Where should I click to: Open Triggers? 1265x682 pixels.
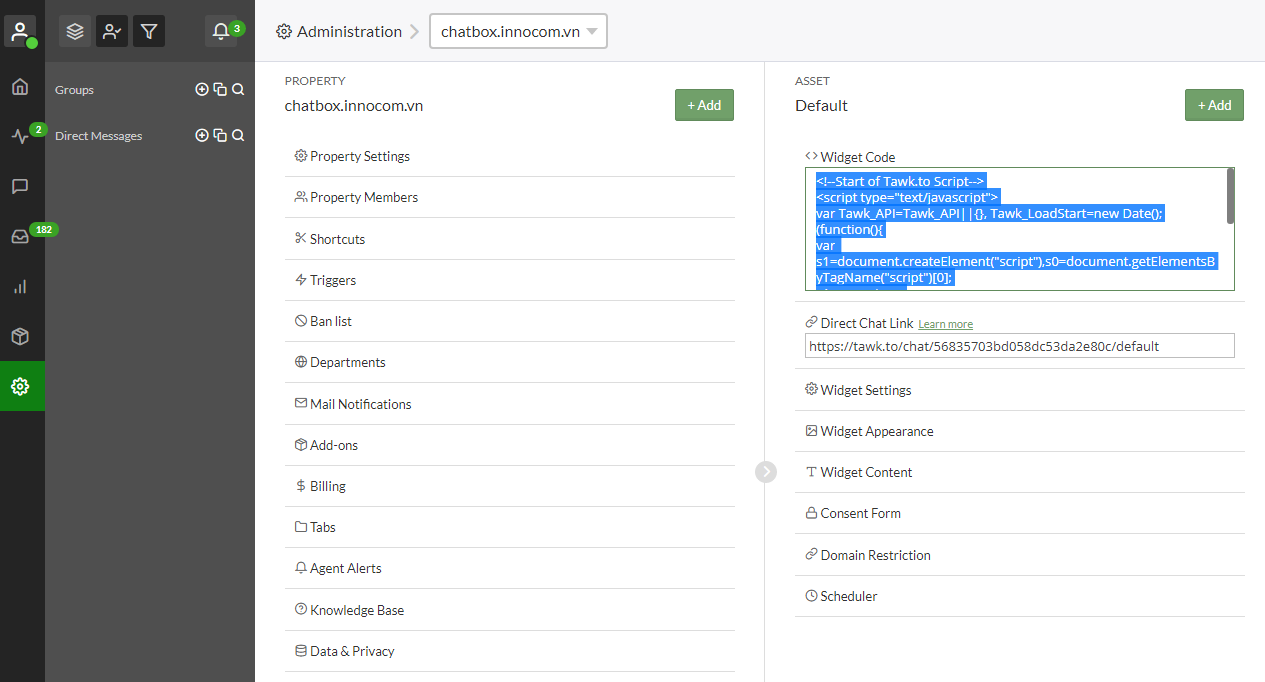point(510,280)
